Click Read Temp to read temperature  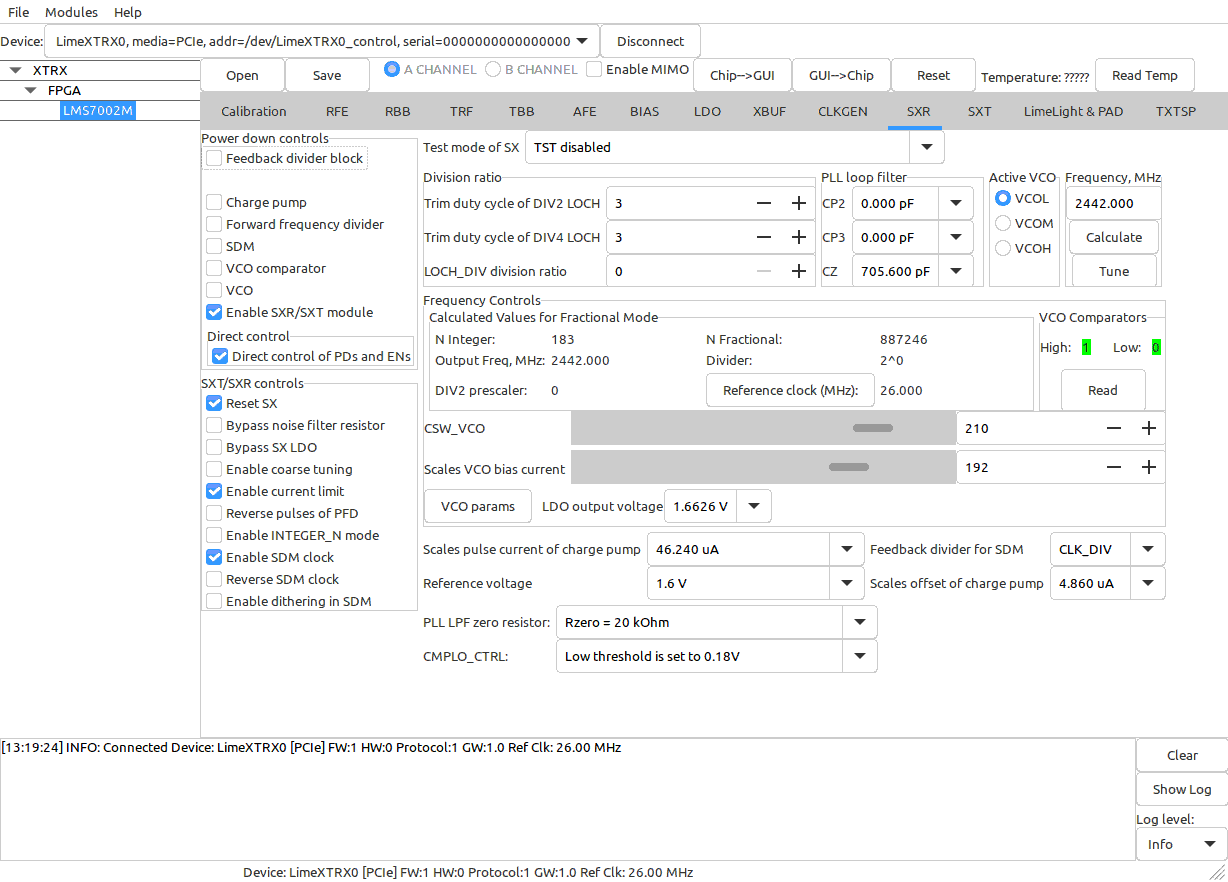(x=1144, y=74)
